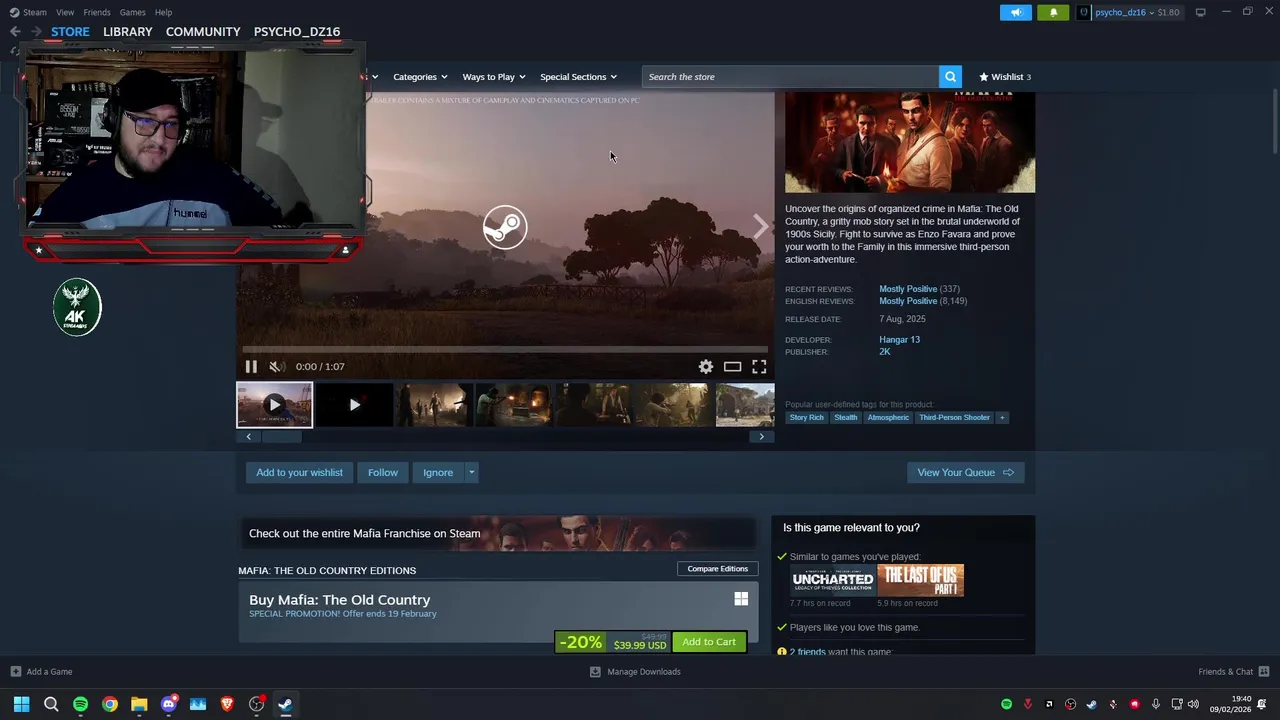Screen dimensions: 1280x720
Task: Open File Explorer from the taskbar
Action: [139, 704]
